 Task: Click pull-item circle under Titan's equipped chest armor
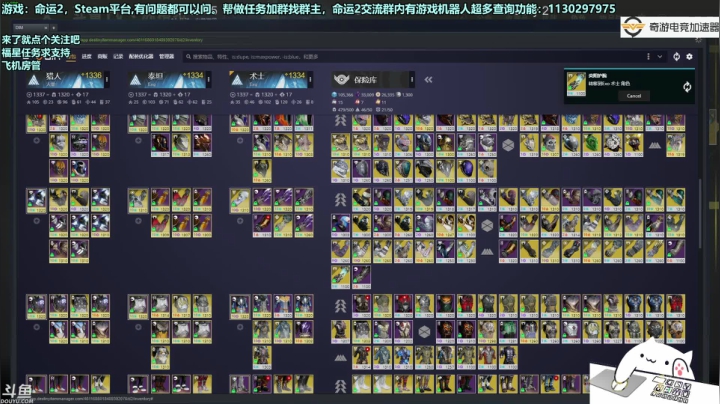[138, 327]
